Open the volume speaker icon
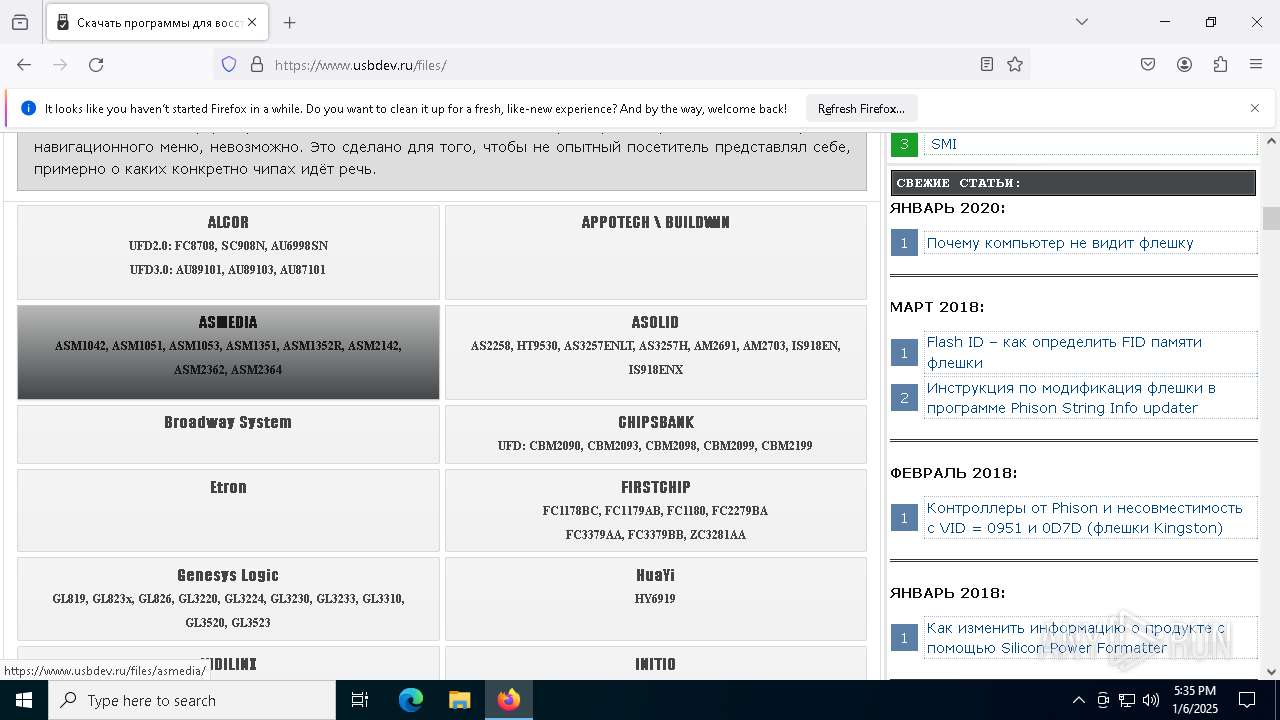The image size is (1280, 720). tap(1151, 700)
